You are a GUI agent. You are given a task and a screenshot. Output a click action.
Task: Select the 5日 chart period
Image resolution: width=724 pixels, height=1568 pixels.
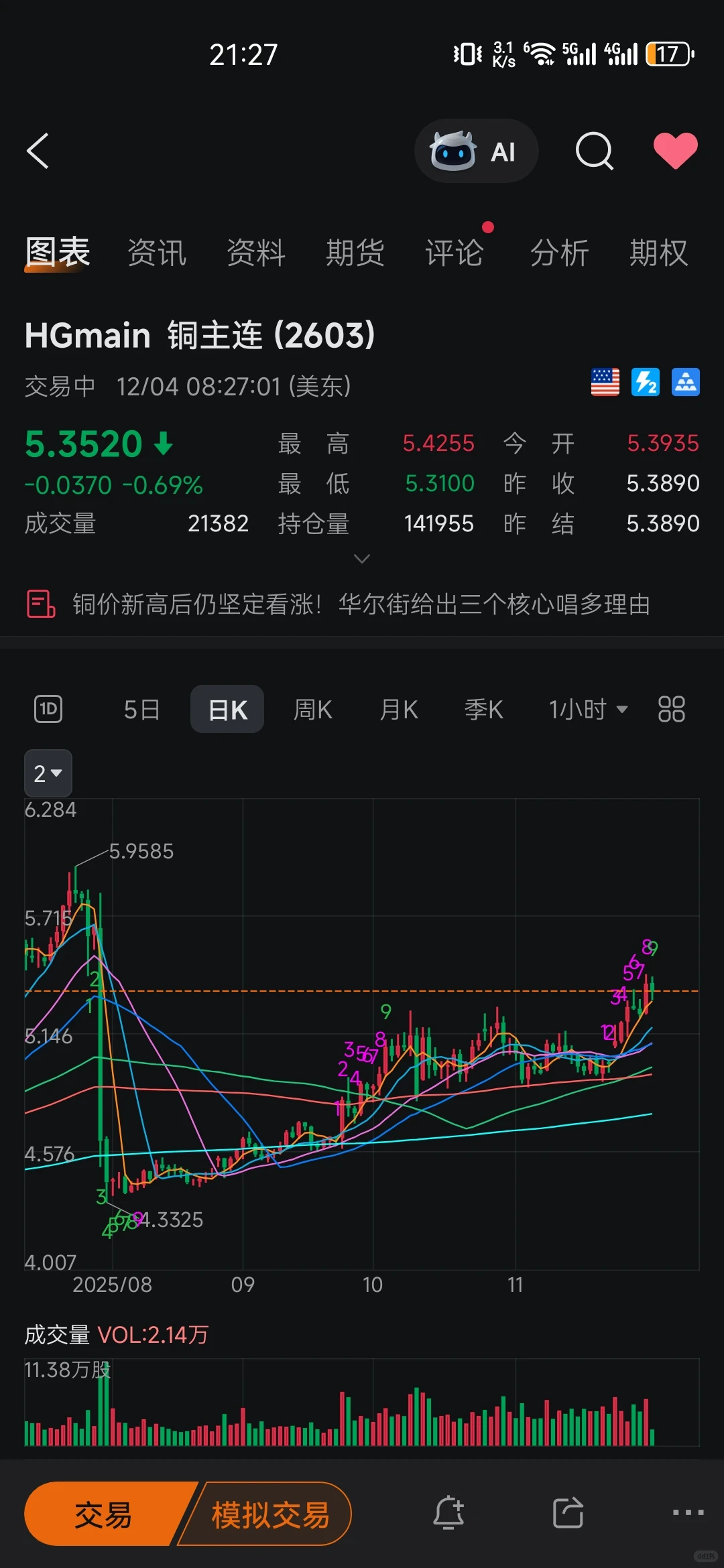pyautogui.click(x=142, y=709)
